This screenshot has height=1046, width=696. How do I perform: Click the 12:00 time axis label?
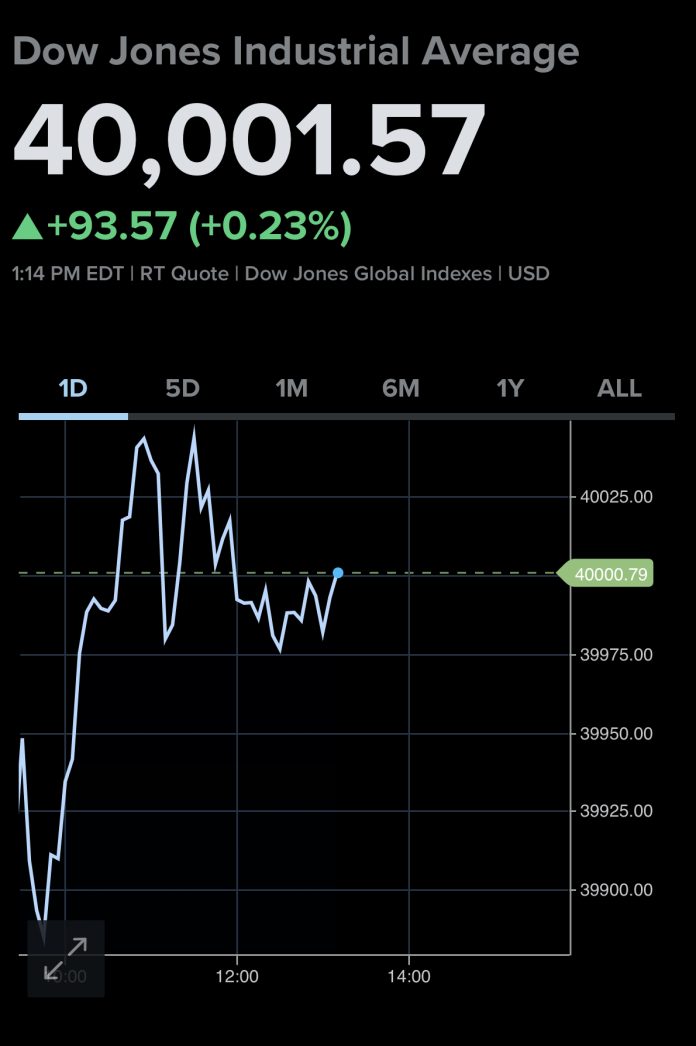[237, 975]
